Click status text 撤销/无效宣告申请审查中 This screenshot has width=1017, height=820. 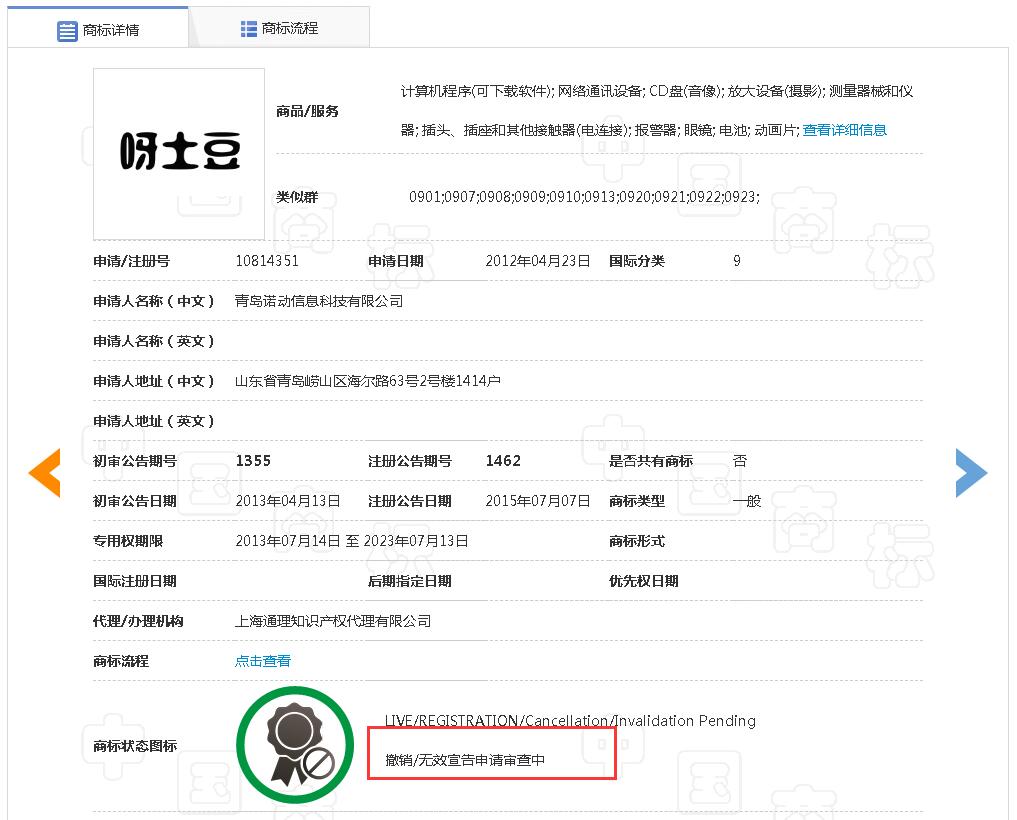tap(465, 760)
